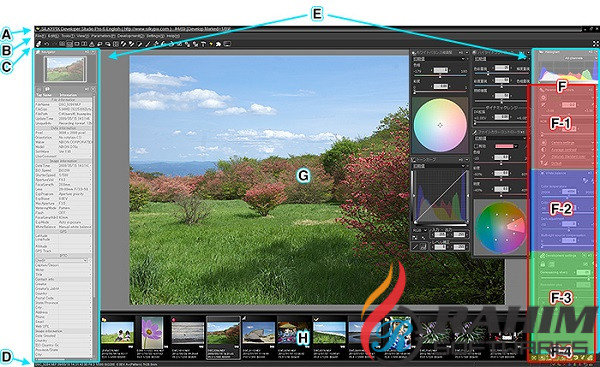Click the pink color swatch in fine color controller

504,146
